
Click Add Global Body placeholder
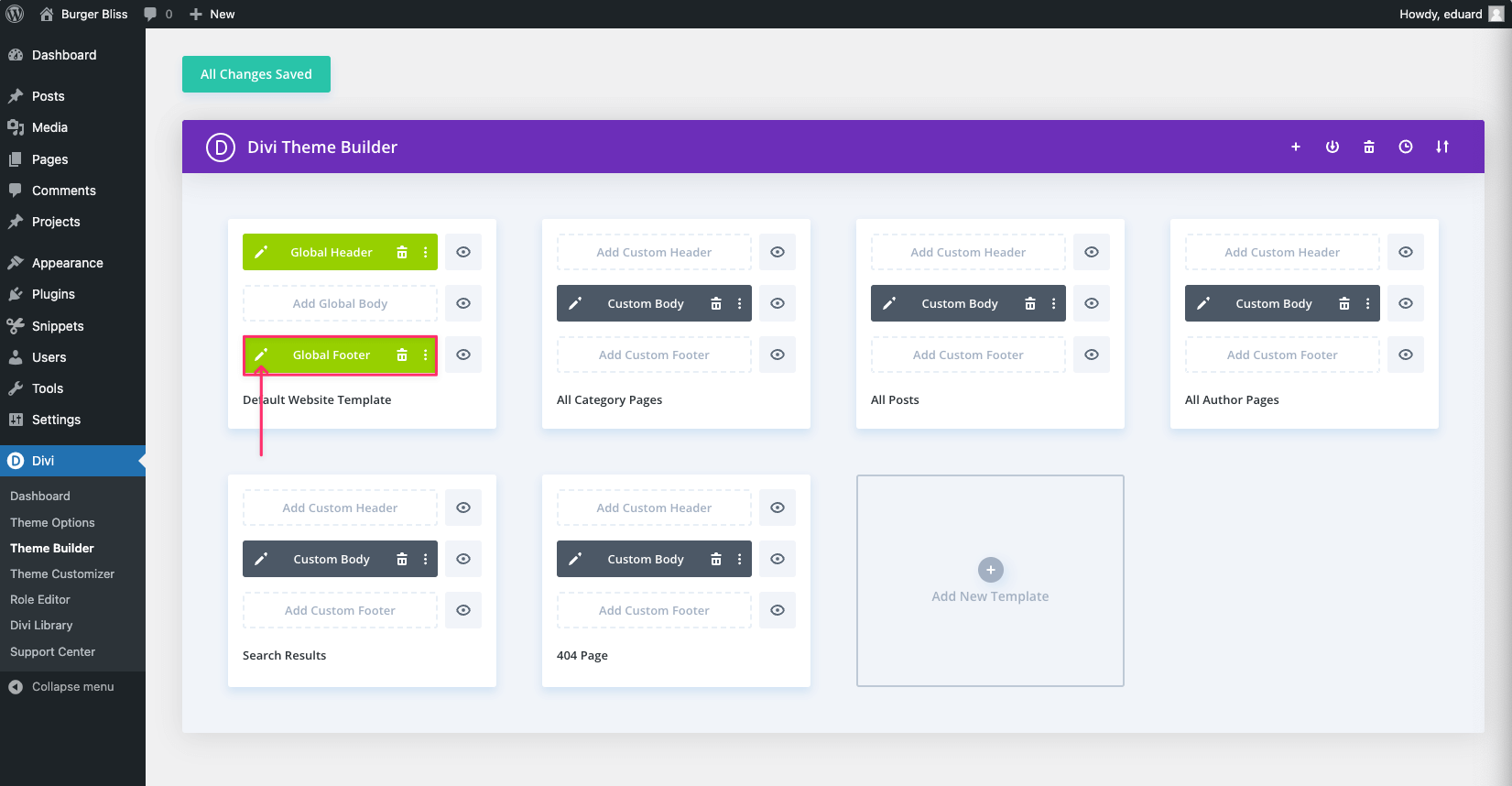click(x=340, y=303)
